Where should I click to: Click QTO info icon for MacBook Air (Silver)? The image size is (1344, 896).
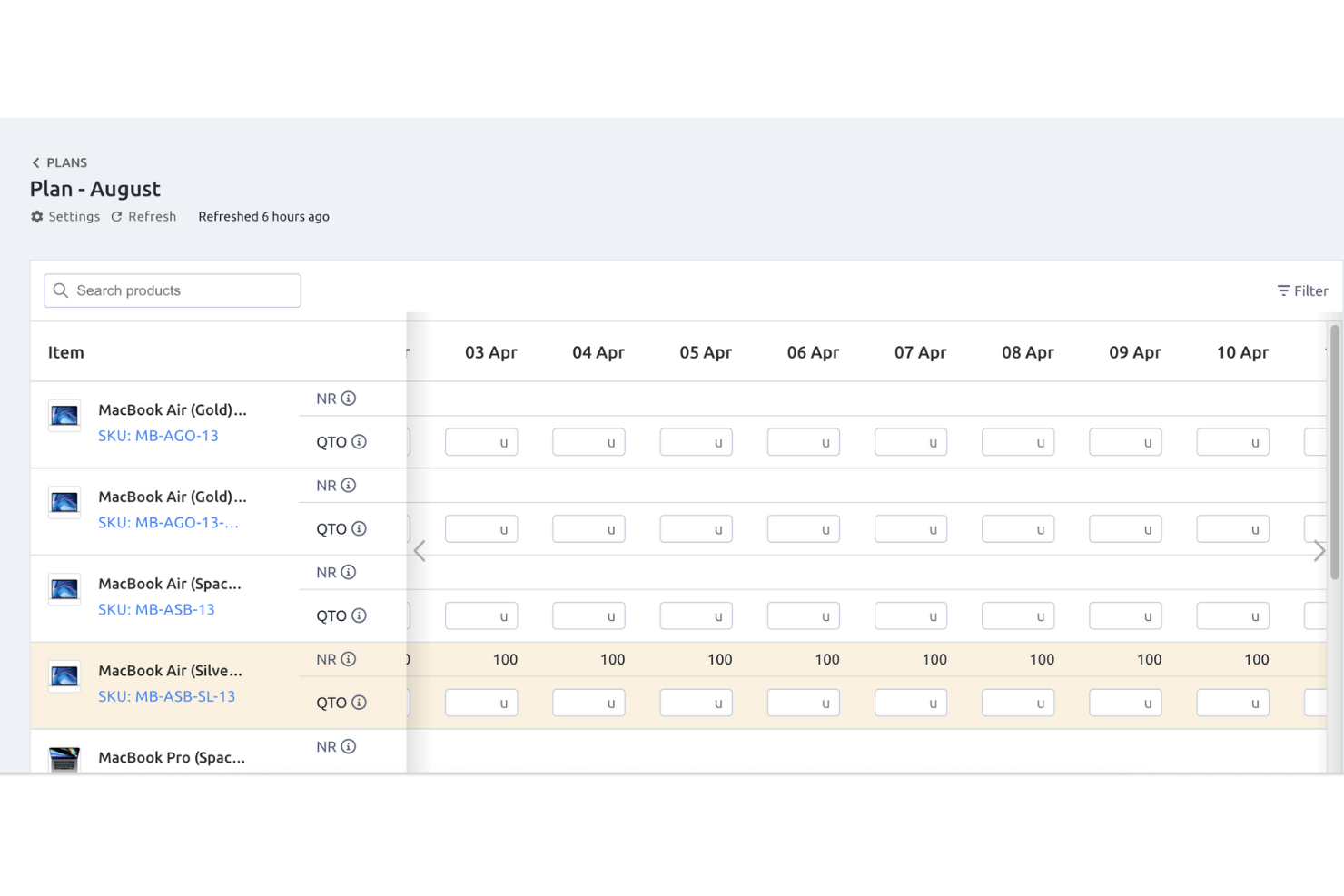(360, 702)
